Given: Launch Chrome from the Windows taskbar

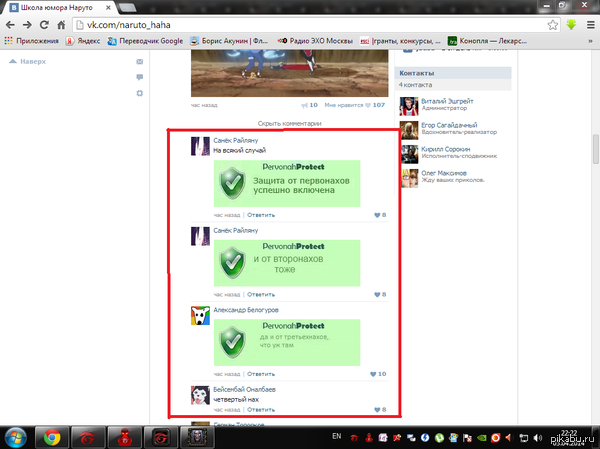Looking at the screenshot, I should click(x=50, y=436).
